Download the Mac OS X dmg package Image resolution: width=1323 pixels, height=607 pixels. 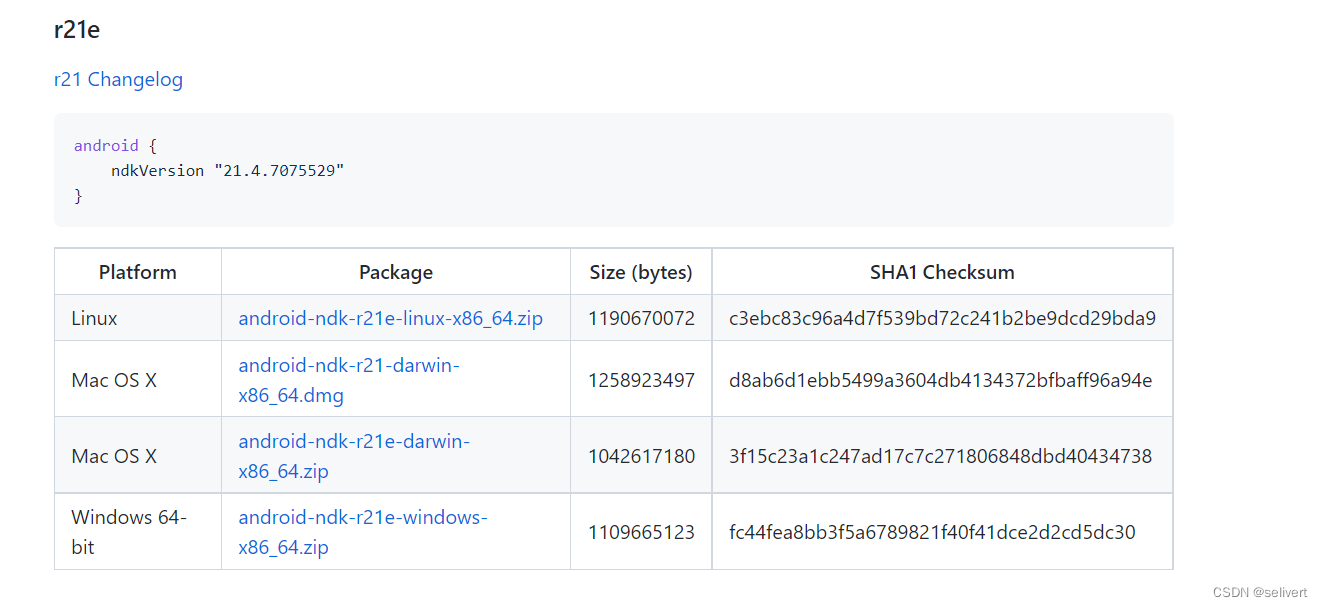[x=348, y=379]
